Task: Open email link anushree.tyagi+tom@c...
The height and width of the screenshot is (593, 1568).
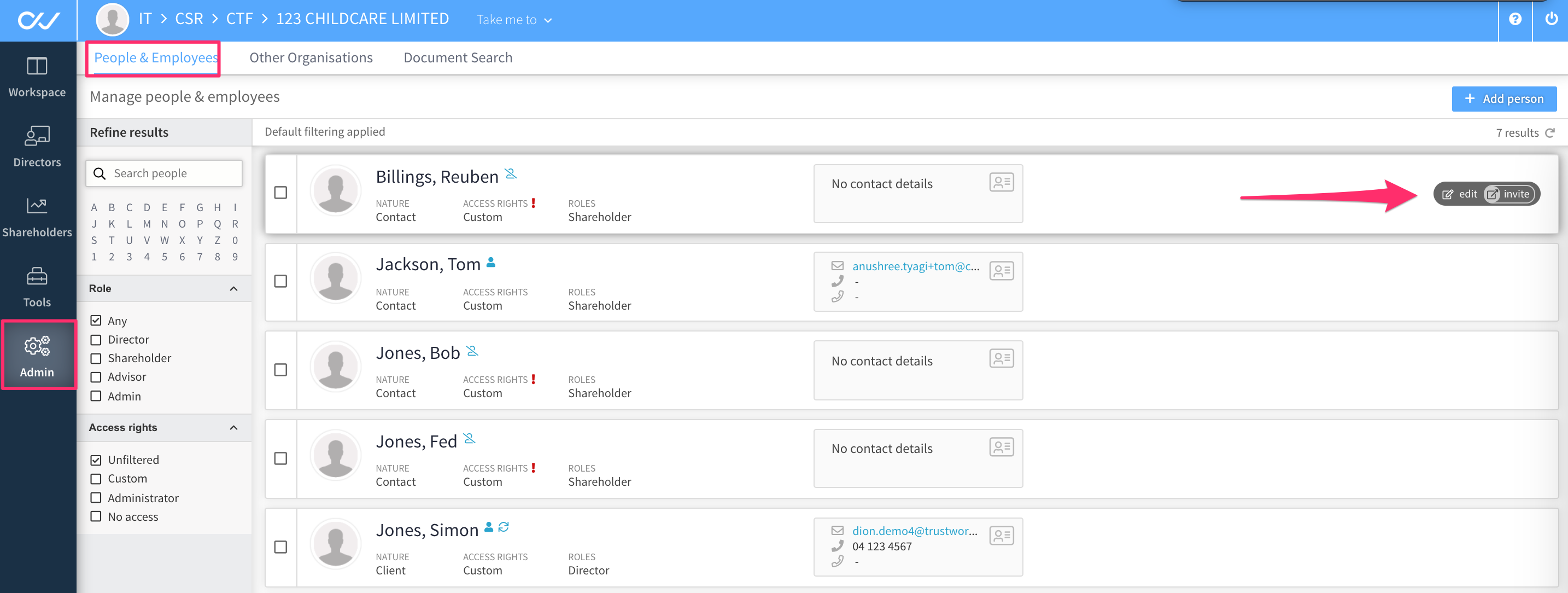Action: click(x=915, y=266)
